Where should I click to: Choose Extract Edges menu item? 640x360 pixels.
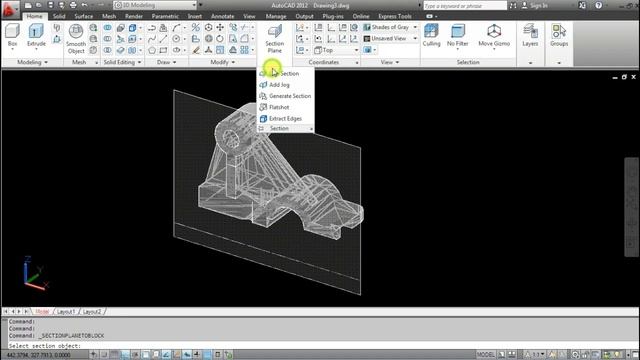click(x=285, y=118)
